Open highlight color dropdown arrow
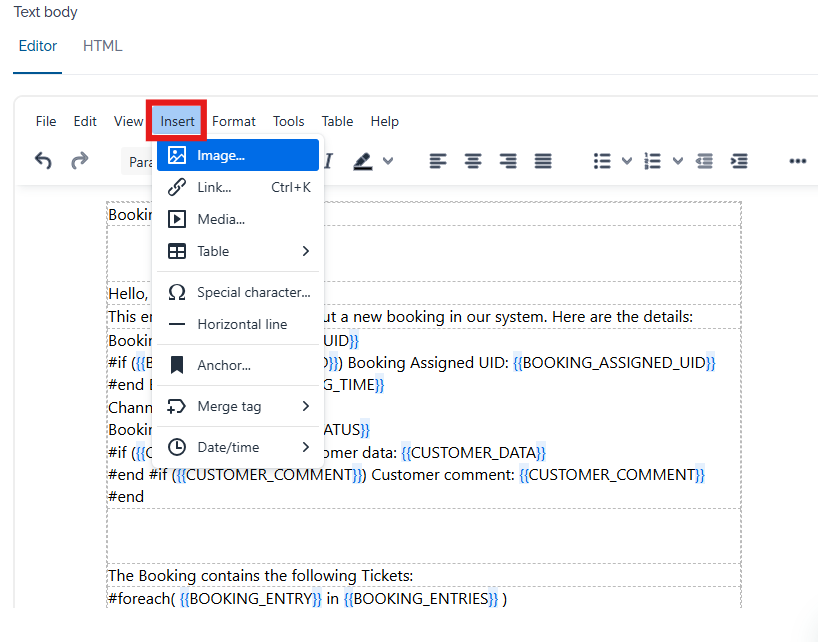This screenshot has width=818, height=642. click(388, 161)
